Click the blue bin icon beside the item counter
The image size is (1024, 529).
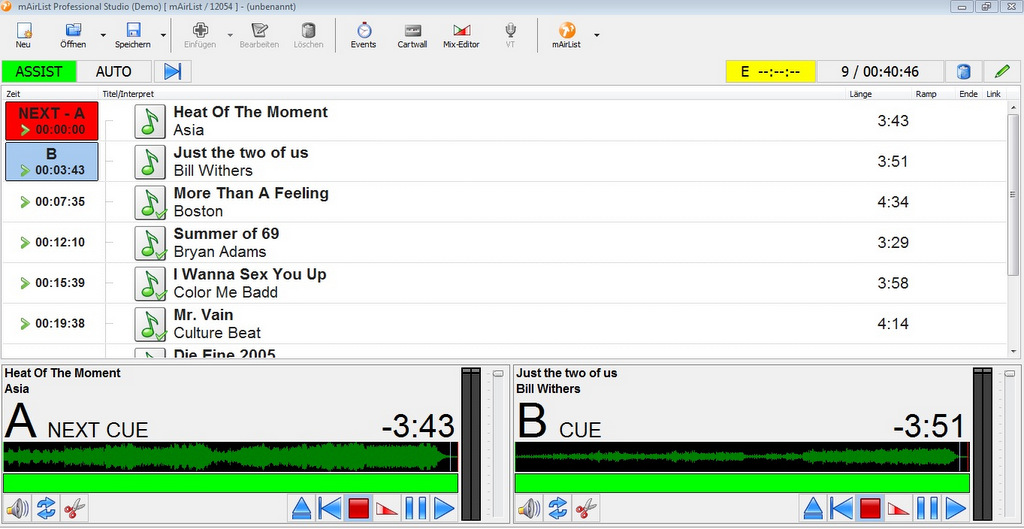pyautogui.click(x=964, y=71)
